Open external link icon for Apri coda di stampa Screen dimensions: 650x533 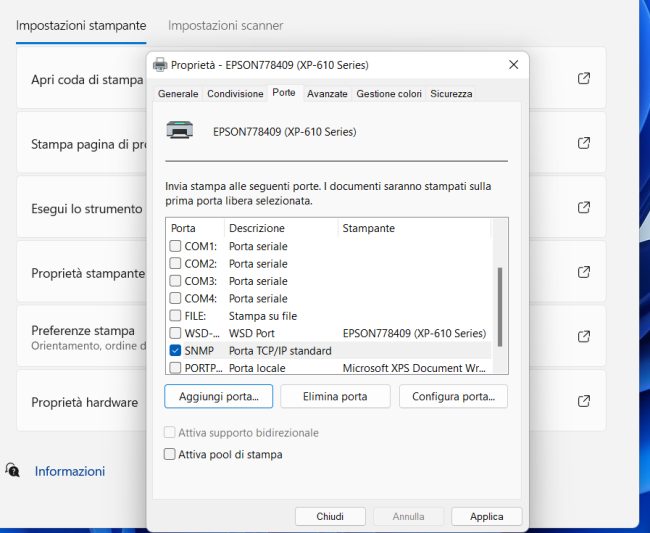pos(584,78)
